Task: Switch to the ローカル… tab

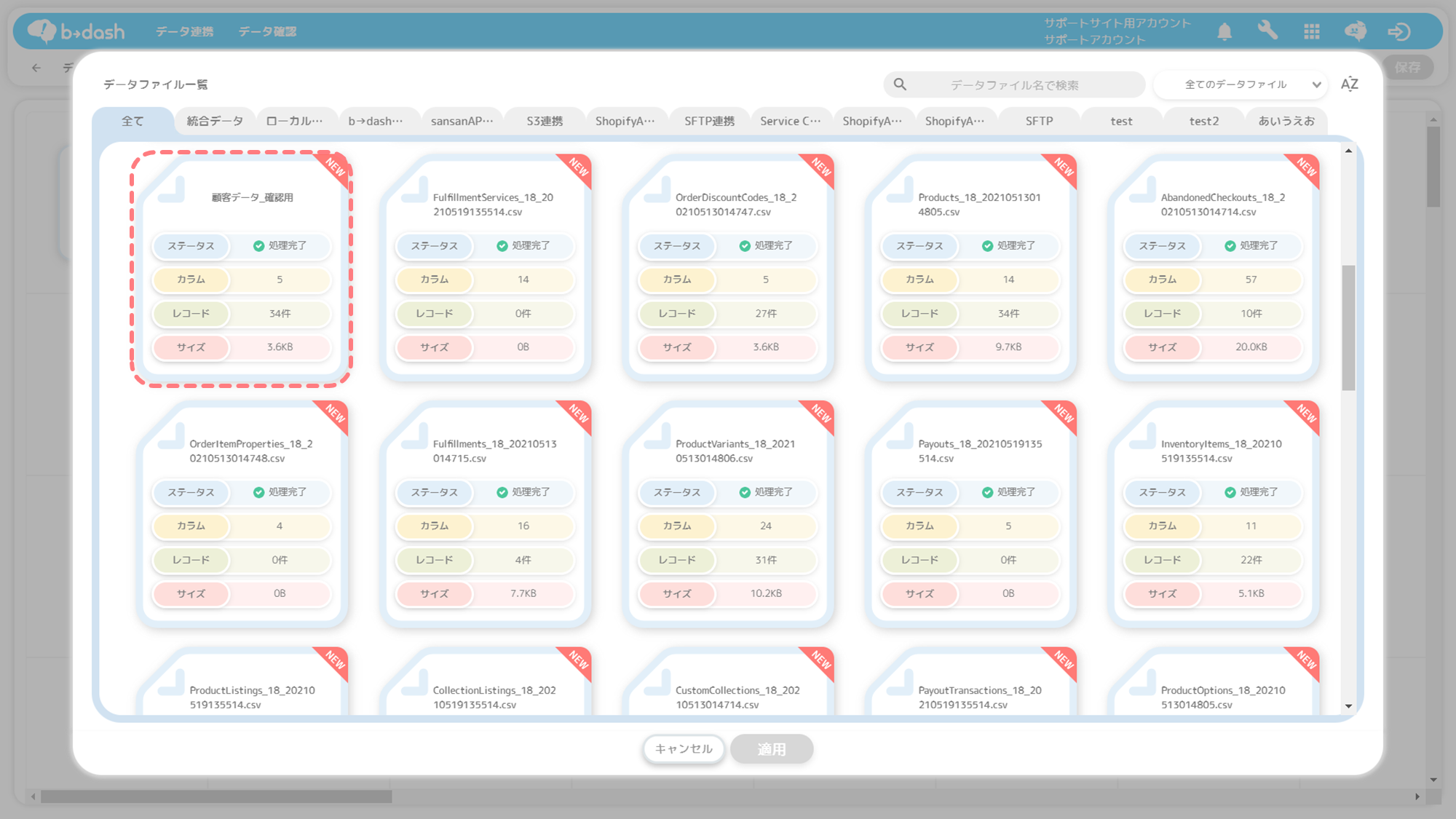Action: 295,121
